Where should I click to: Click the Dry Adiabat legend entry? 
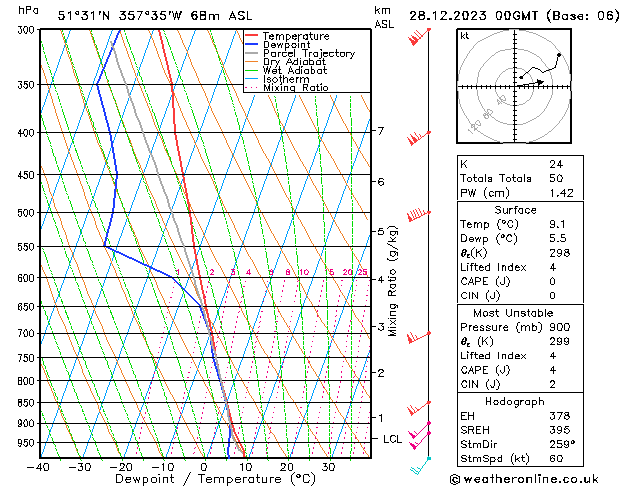[286, 62]
